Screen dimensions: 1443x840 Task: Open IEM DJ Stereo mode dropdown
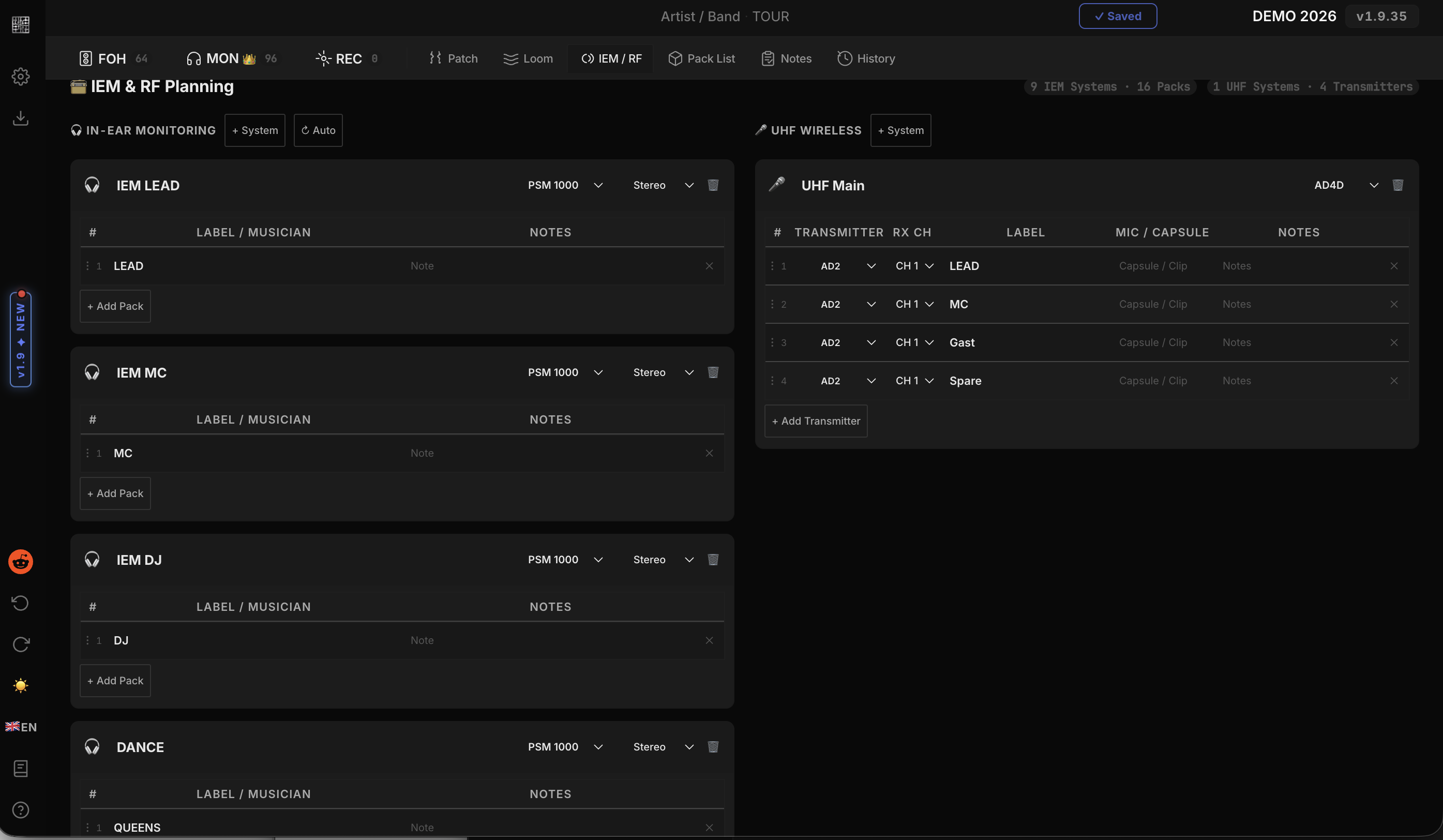click(663, 560)
